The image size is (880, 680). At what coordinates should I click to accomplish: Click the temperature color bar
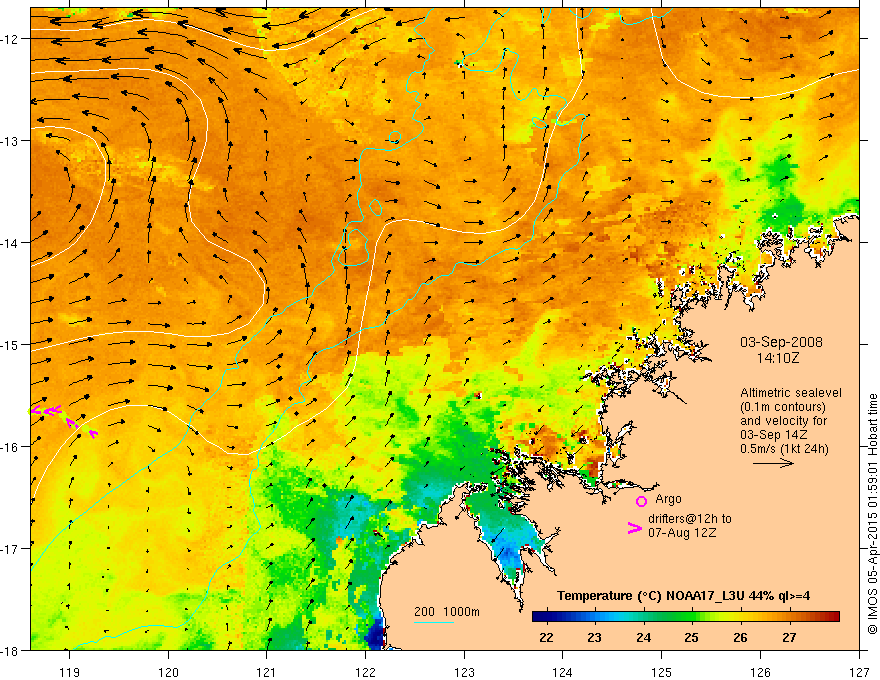(686, 617)
